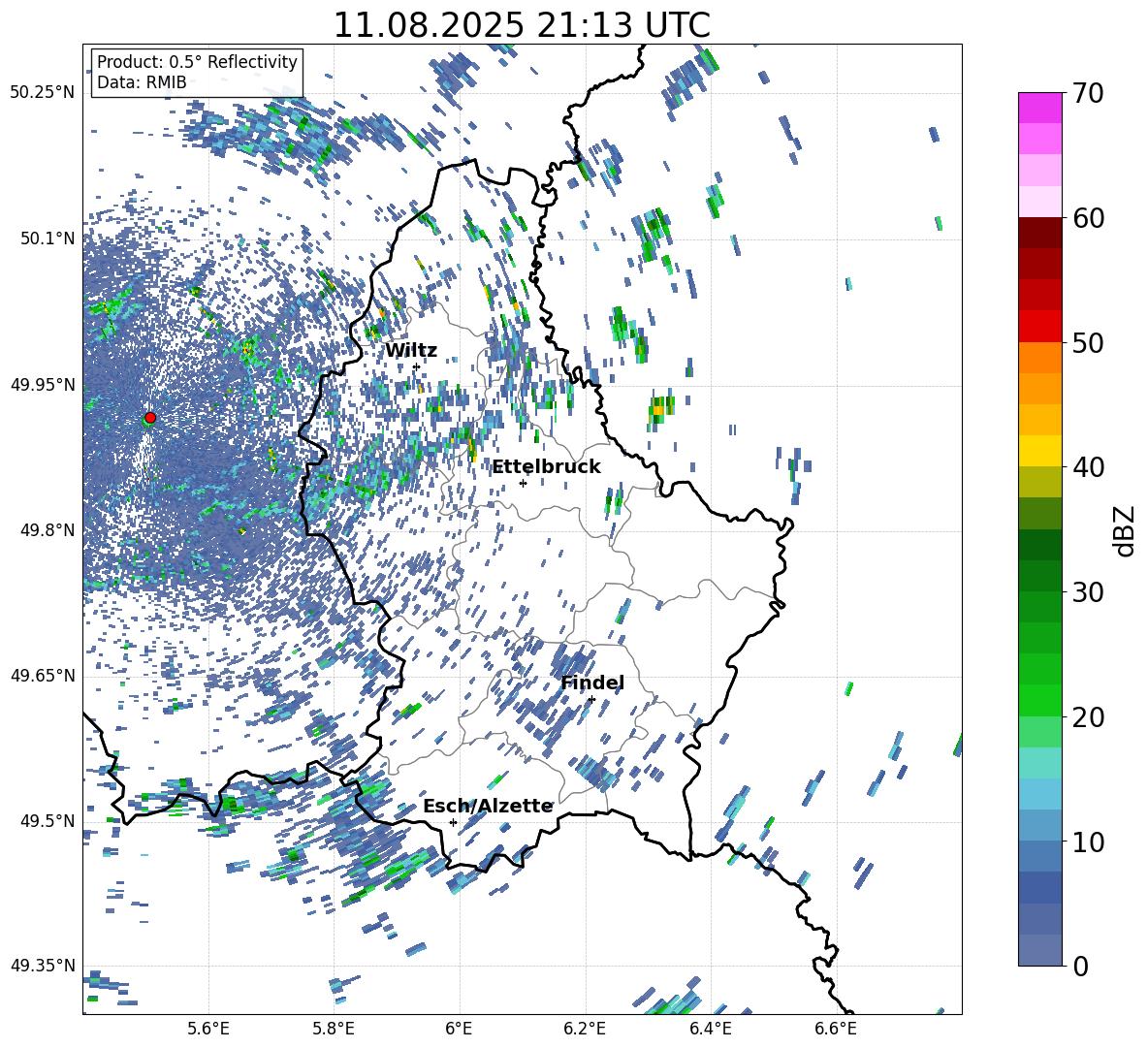Click the colorbar tick label 60
1148x1048 pixels.
[1089, 218]
